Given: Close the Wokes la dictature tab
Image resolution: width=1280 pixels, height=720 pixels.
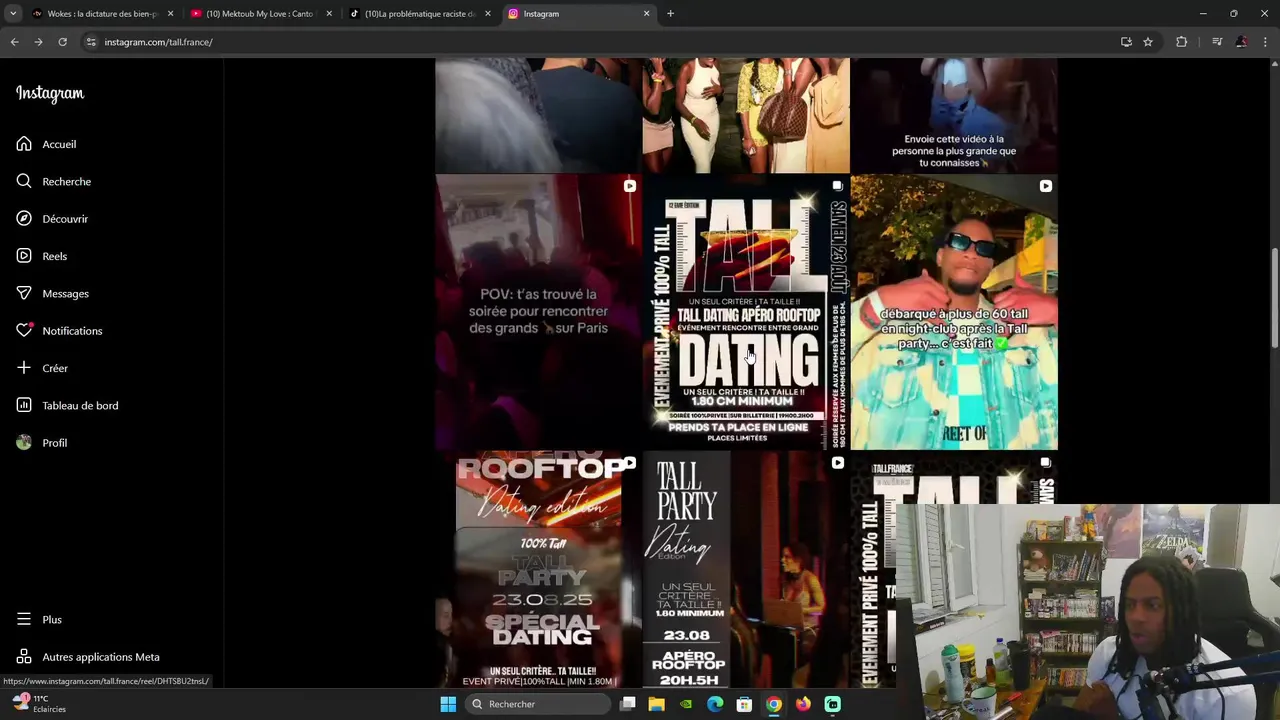Looking at the screenshot, I should (170, 14).
